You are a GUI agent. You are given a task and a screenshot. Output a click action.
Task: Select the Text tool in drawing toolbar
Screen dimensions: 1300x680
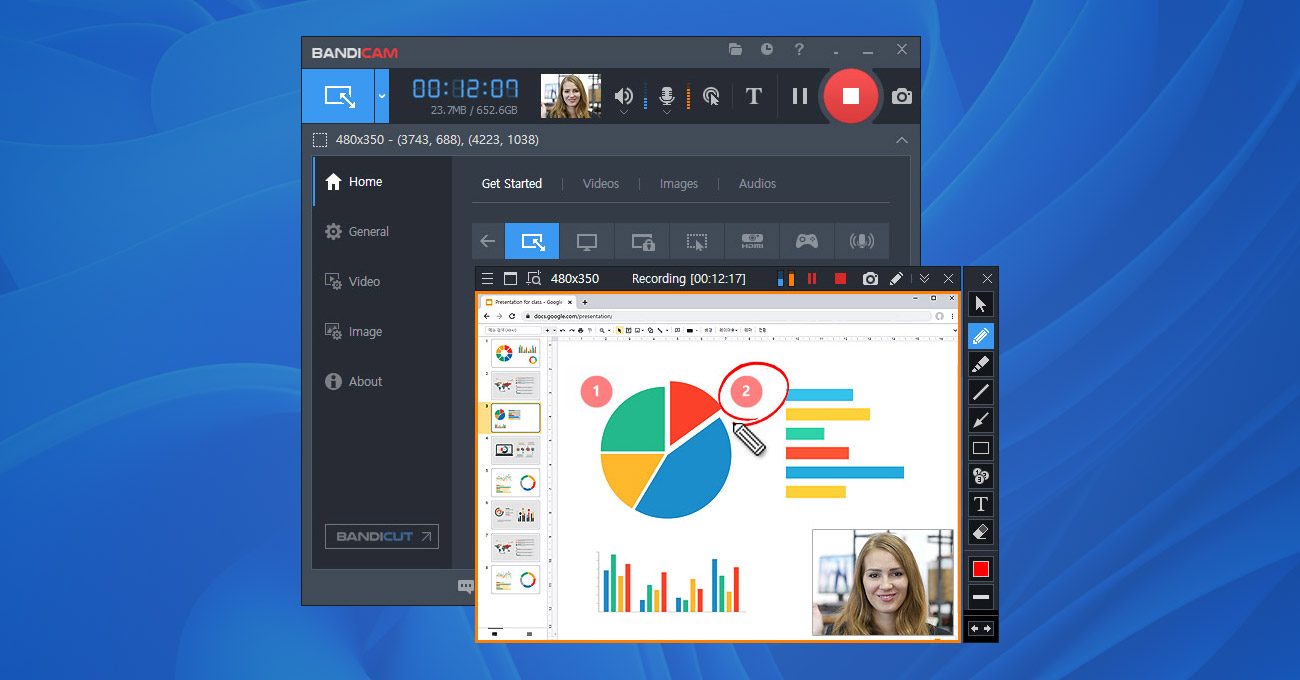coord(981,504)
